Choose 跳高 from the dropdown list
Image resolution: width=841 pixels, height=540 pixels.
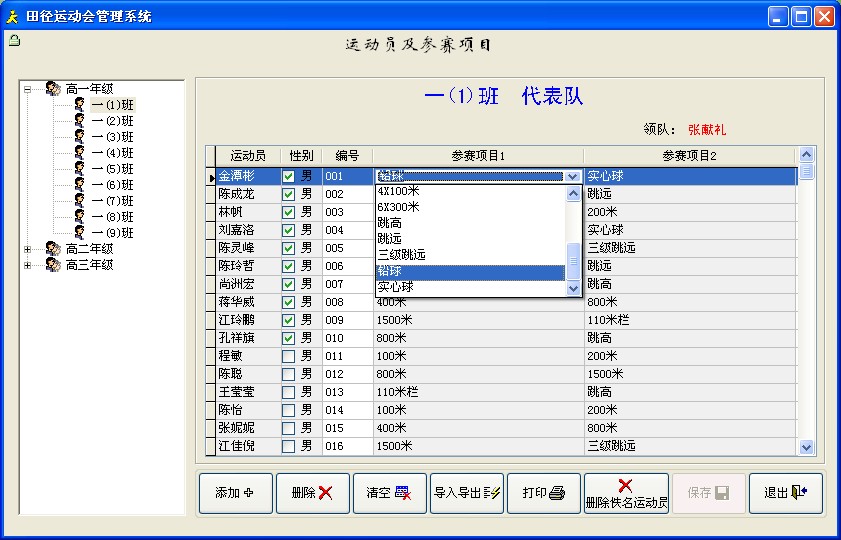[x=391, y=223]
